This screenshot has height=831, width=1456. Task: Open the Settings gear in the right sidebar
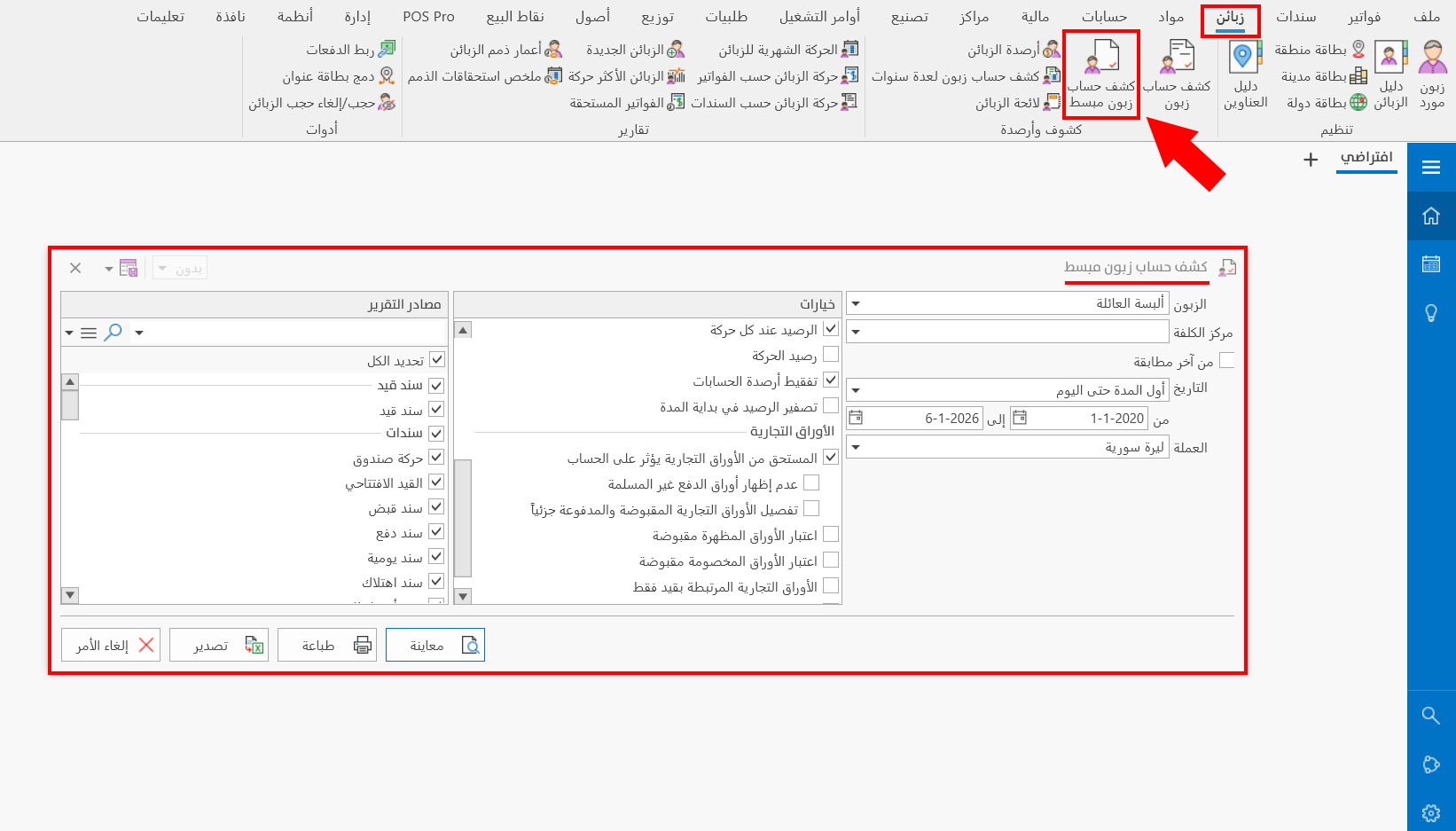click(1430, 812)
